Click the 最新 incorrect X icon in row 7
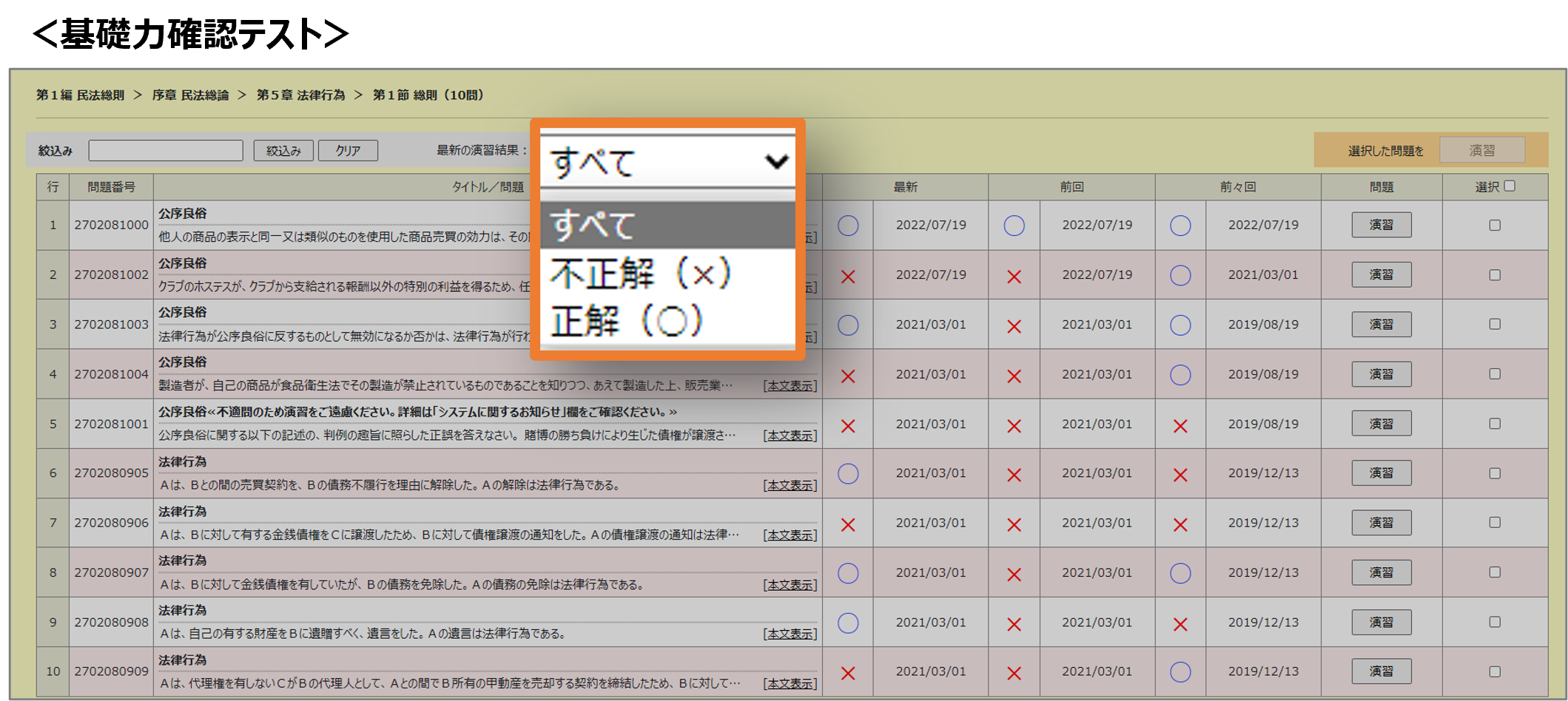This screenshot has height=701, width=1568. coord(848,525)
